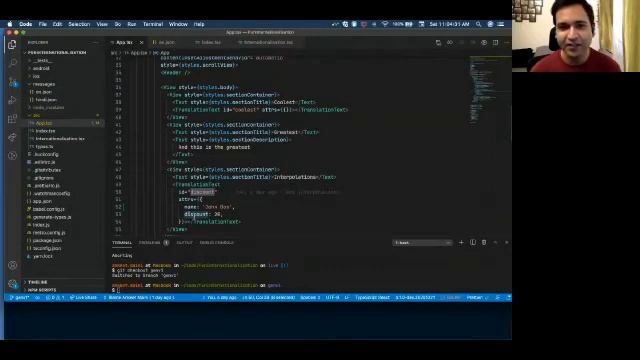This screenshot has height=360, width=640.
Task: Click the git branch indicator in status bar
Action: pyautogui.click(x=19, y=298)
